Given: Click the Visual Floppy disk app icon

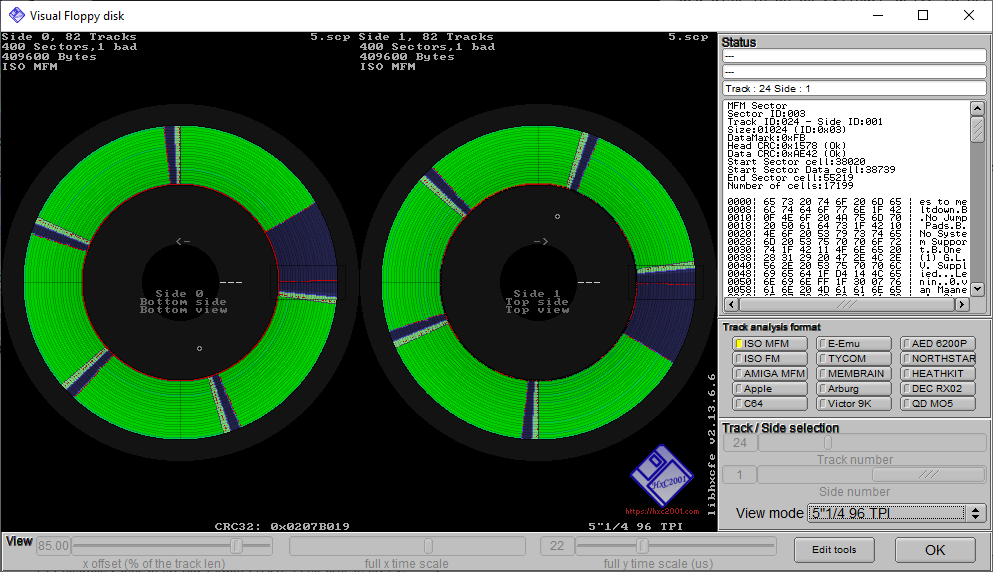Looking at the screenshot, I should tap(16, 15).
